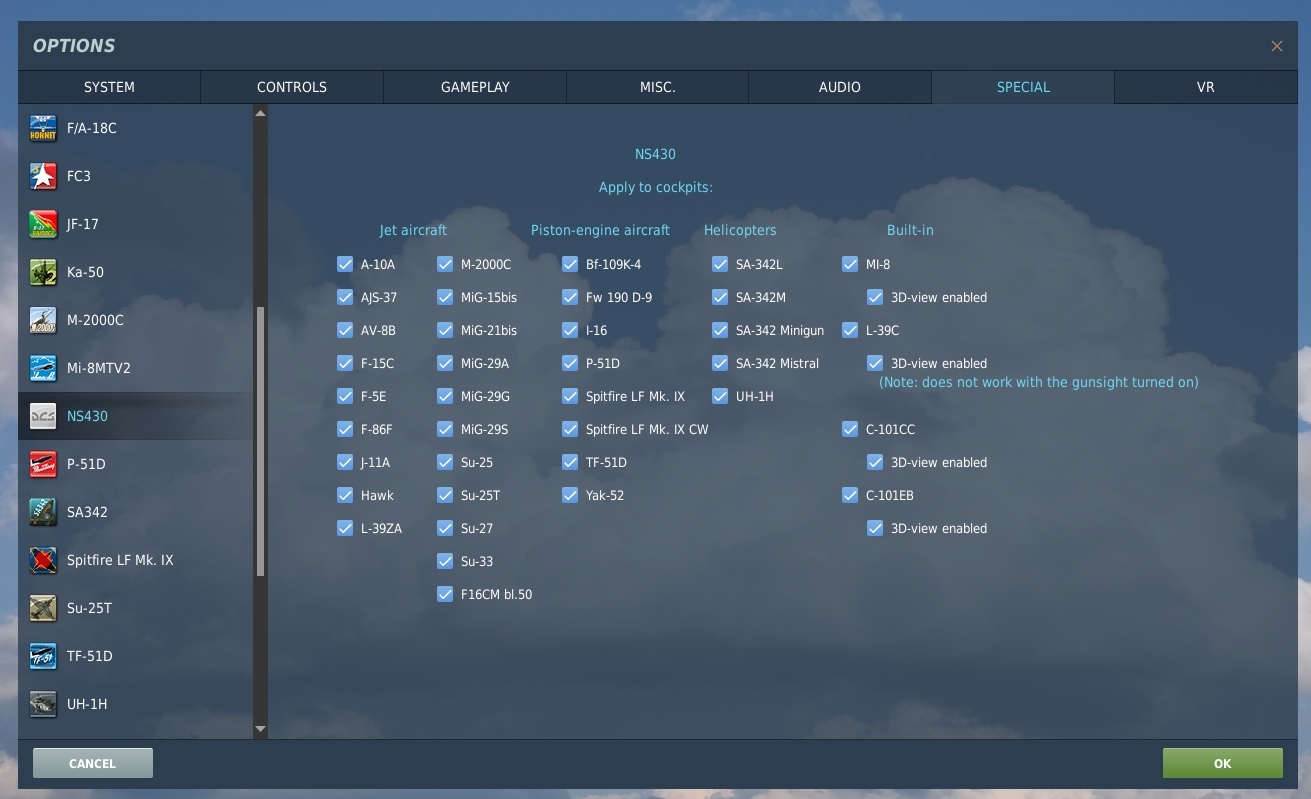Uncheck the F-86F checkbox

pyautogui.click(x=345, y=429)
